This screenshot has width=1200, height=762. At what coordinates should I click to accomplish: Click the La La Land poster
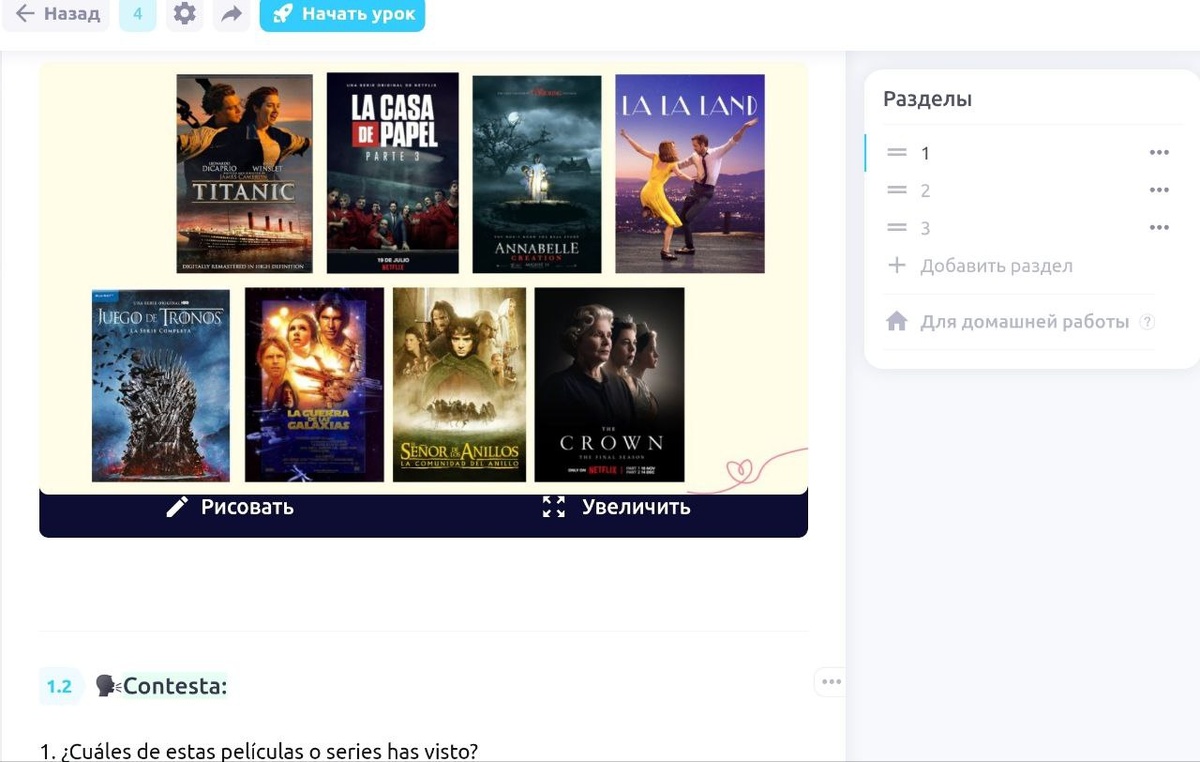point(690,173)
